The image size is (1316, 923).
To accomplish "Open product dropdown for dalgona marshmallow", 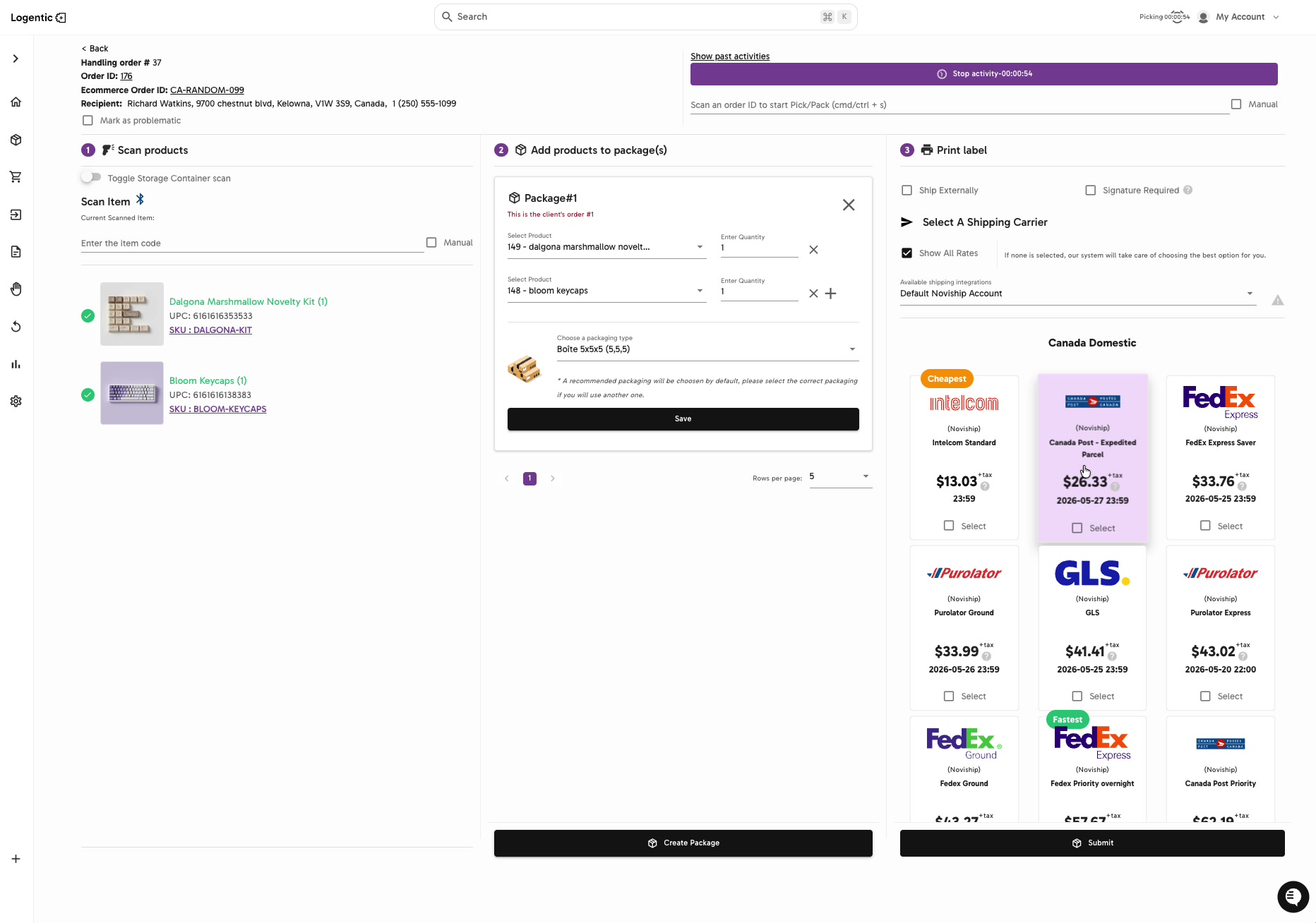I will 606,247.
